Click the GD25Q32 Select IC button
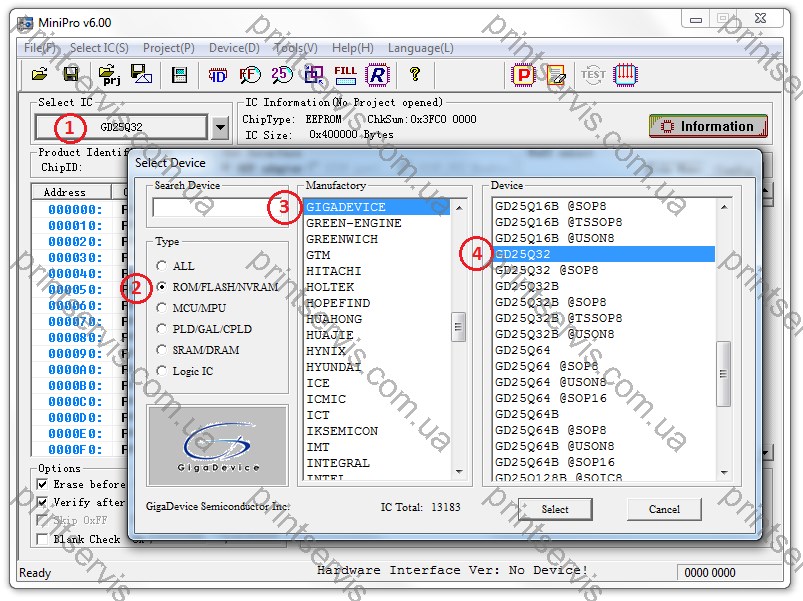This screenshot has width=803, height=601. coord(121,127)
